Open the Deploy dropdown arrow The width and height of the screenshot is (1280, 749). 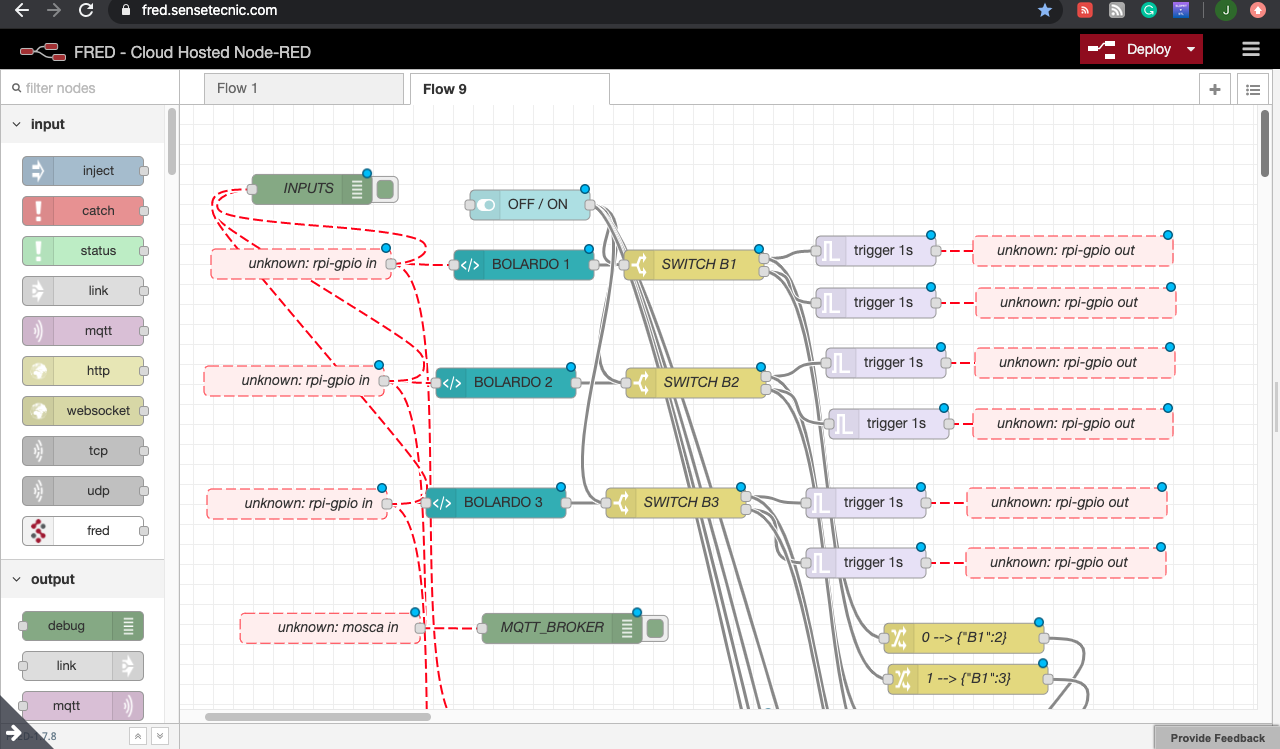point(1190,48)
